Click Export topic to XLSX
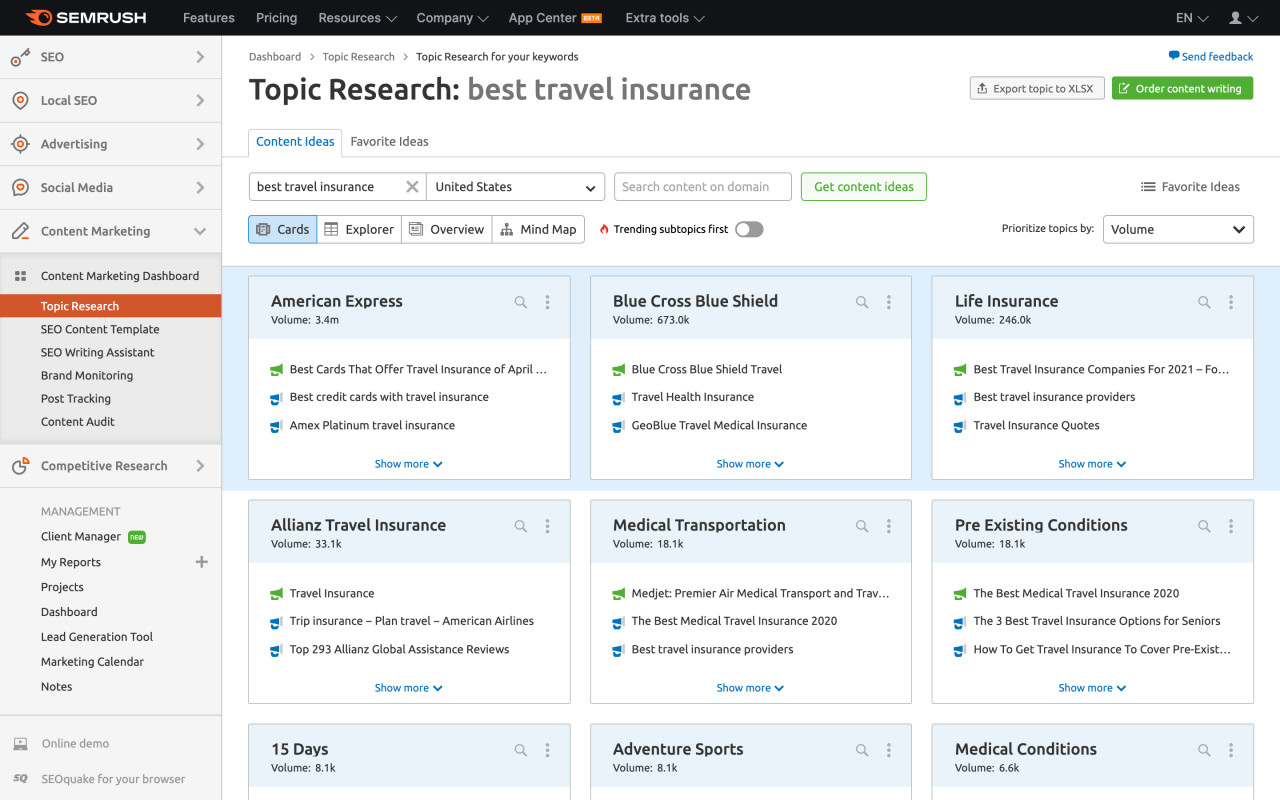This screenshot has width=1280, height=800. 1036,89
